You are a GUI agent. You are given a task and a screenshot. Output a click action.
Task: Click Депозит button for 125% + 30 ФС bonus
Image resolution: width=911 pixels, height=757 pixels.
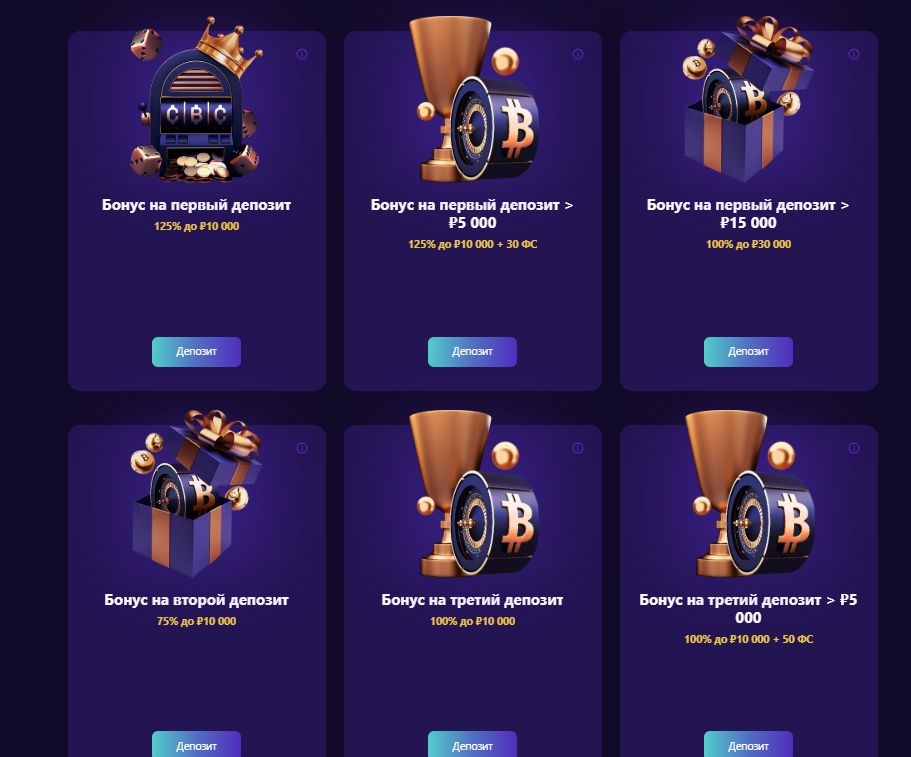point(472,351)
